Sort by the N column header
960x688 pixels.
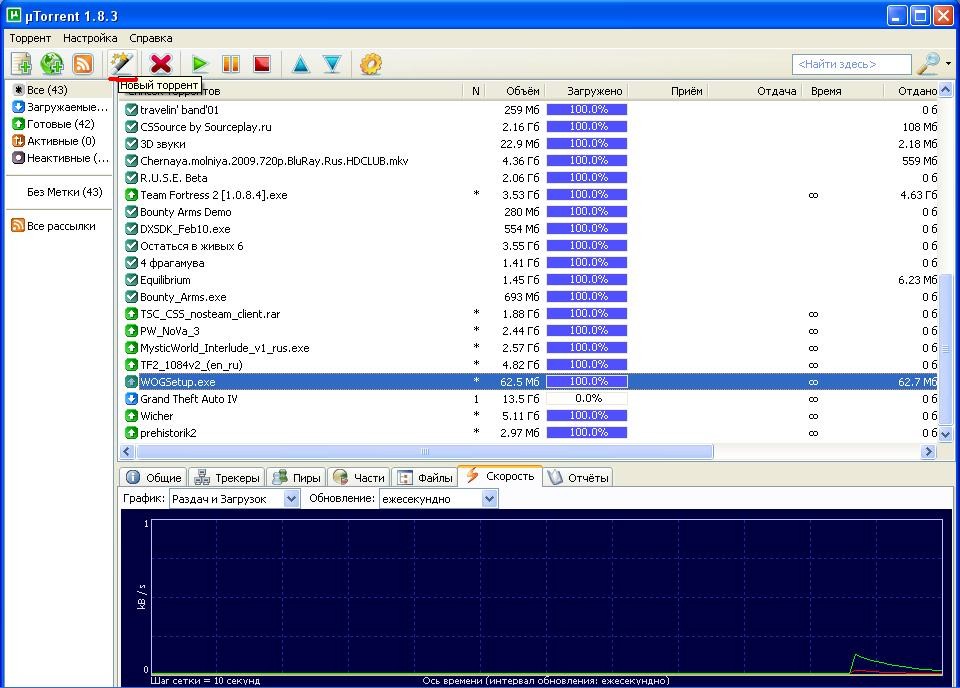tap(475, 91)
